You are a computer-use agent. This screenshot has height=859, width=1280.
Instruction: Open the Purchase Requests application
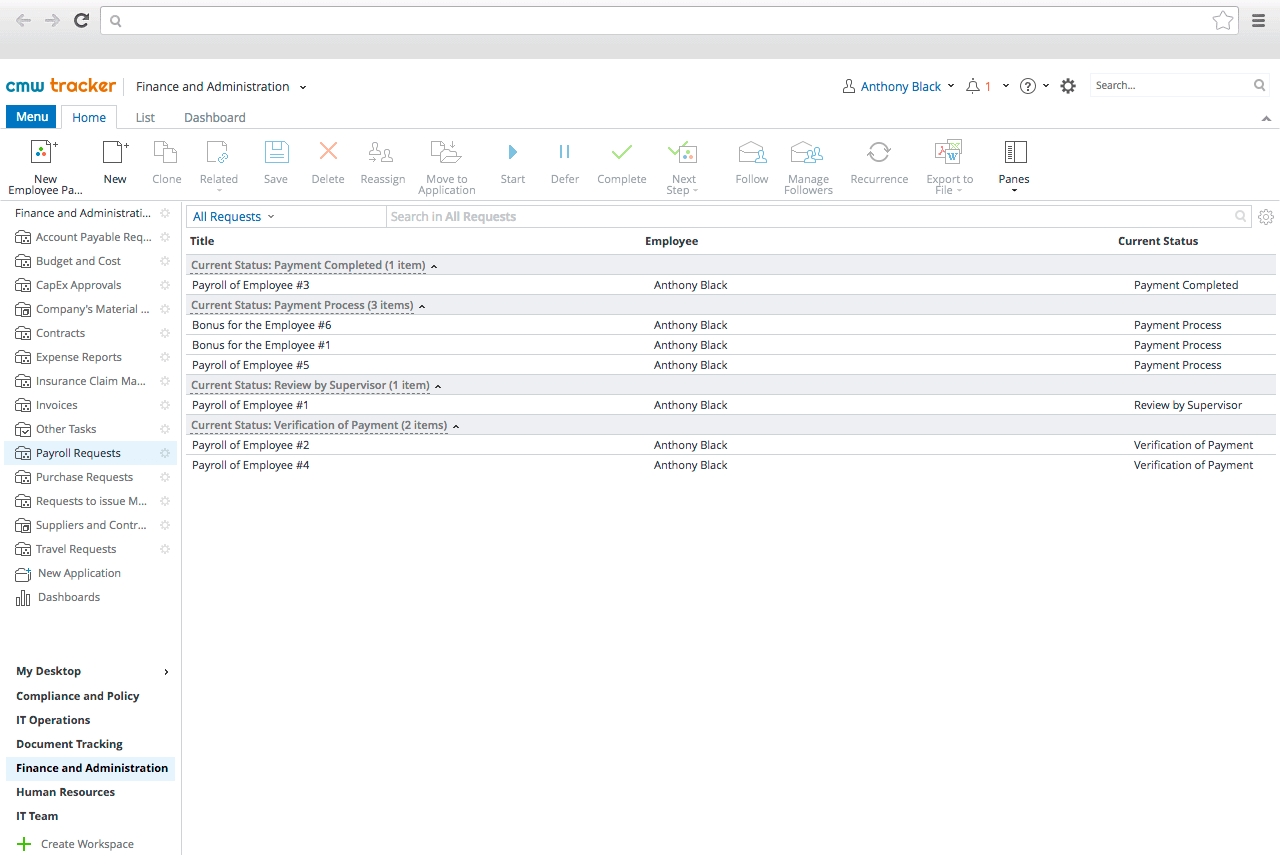pyautogui.click(x=84, y=477)
